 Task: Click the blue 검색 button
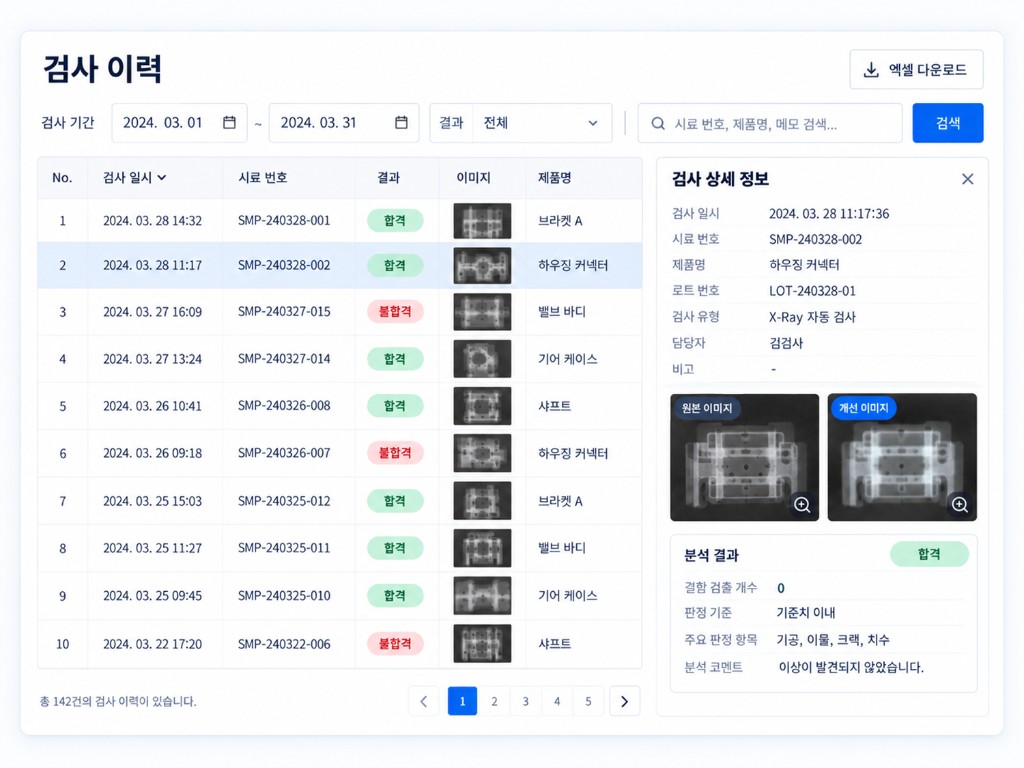[x=948, y=123]
